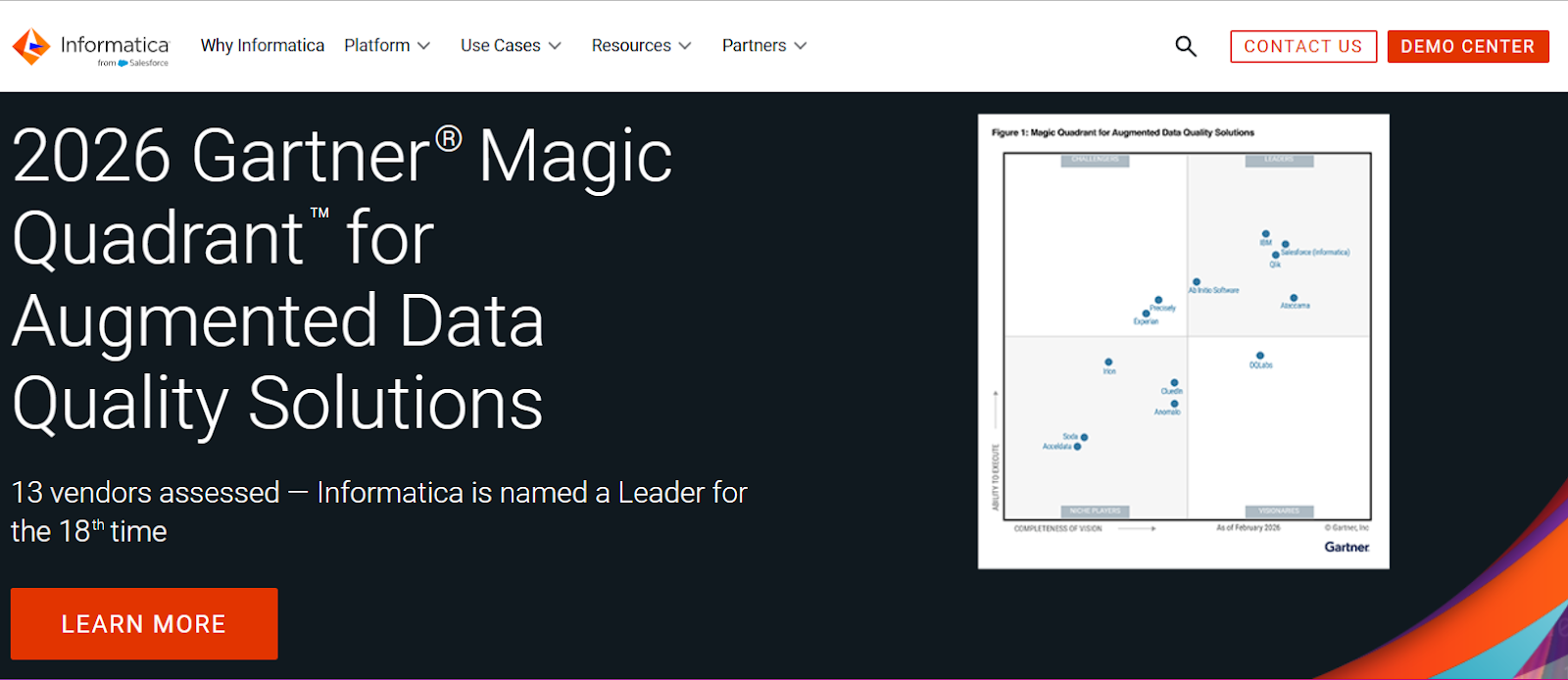Click the Ab Initio Software chart label
This screenshot has height=680, width=1568.
point(1214,291)
